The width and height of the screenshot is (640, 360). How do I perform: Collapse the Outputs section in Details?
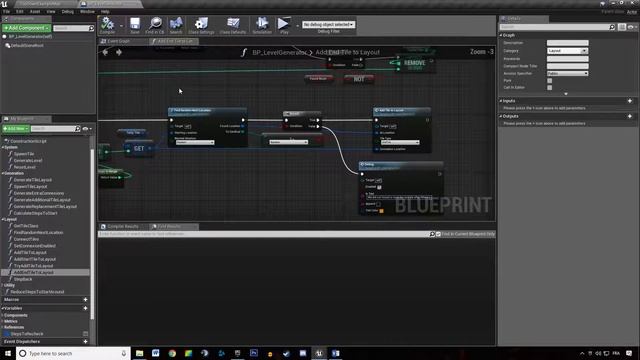click(501, 116)
